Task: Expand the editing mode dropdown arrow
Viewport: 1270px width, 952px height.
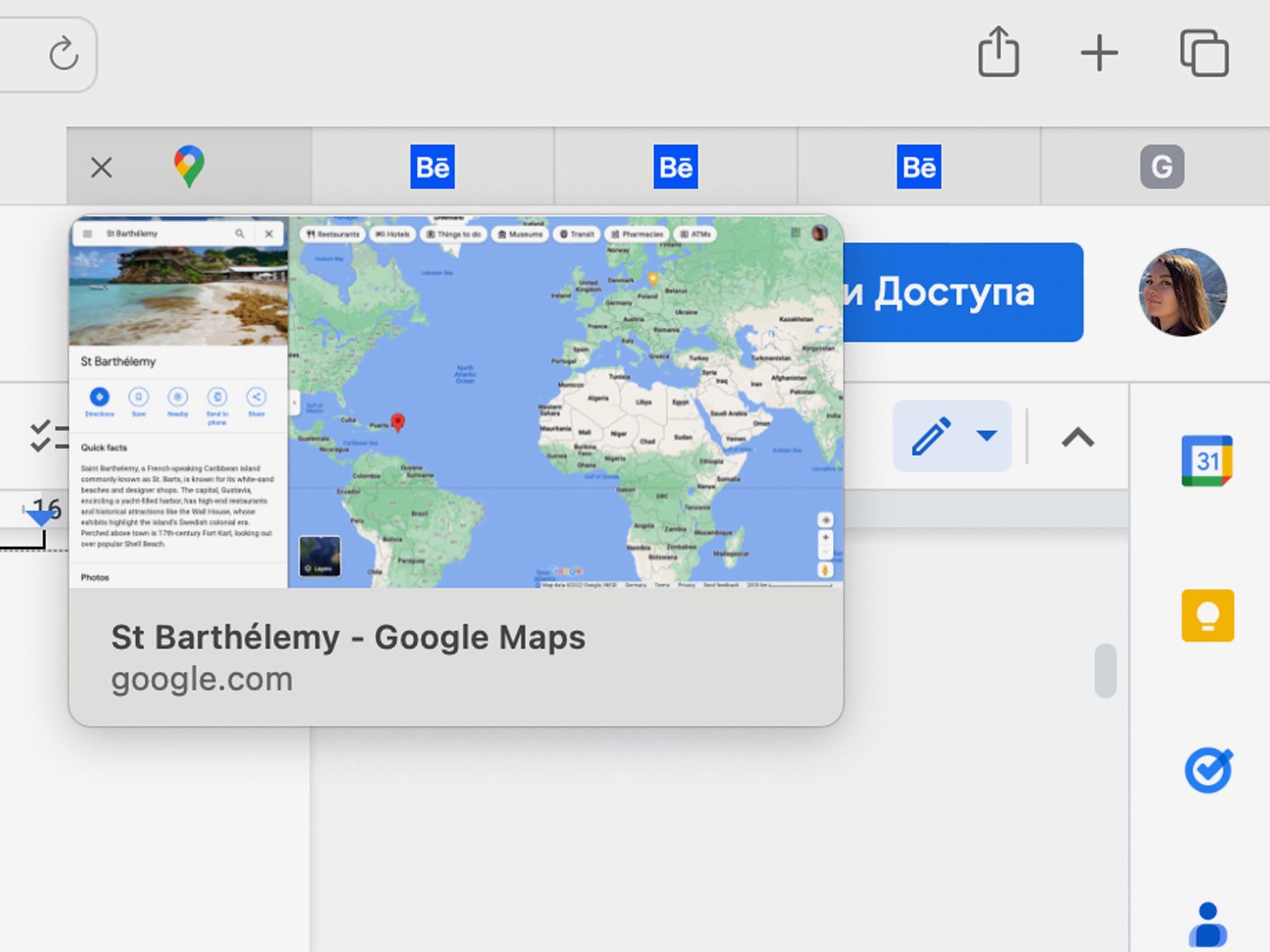Action: coord(986,435)
